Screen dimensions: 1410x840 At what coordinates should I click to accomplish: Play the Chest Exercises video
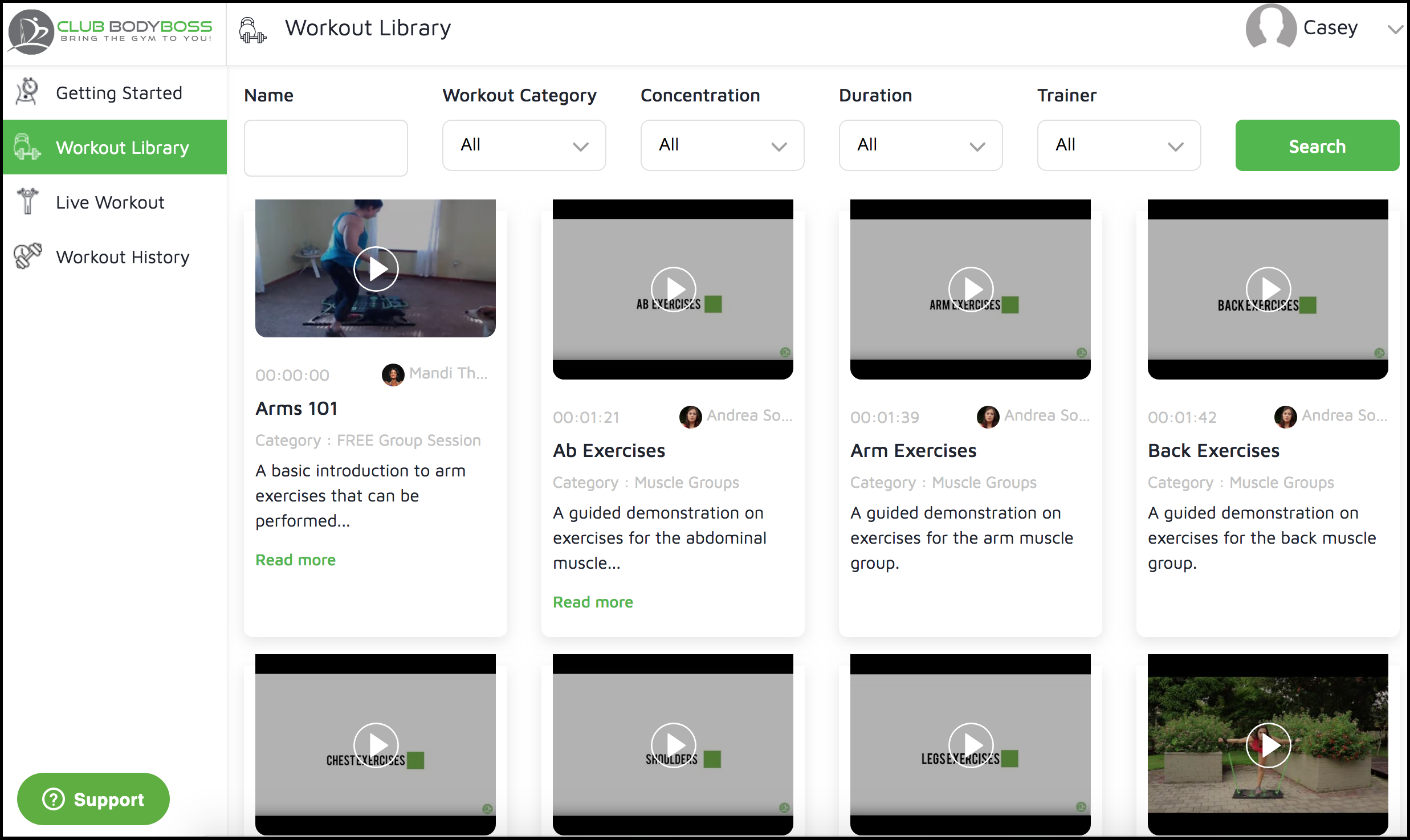point(376,745)
